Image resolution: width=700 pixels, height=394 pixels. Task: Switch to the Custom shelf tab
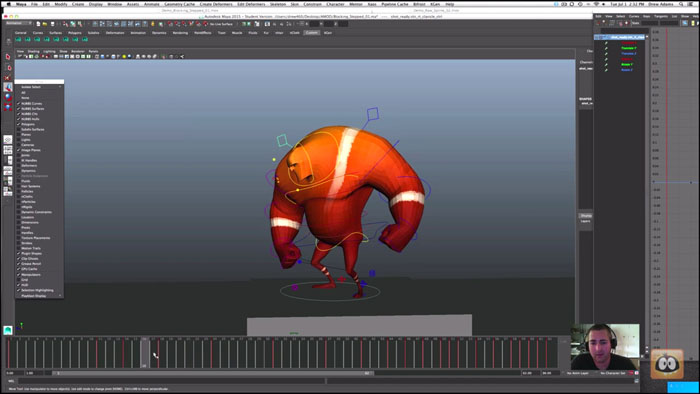[x=312, y=33]
